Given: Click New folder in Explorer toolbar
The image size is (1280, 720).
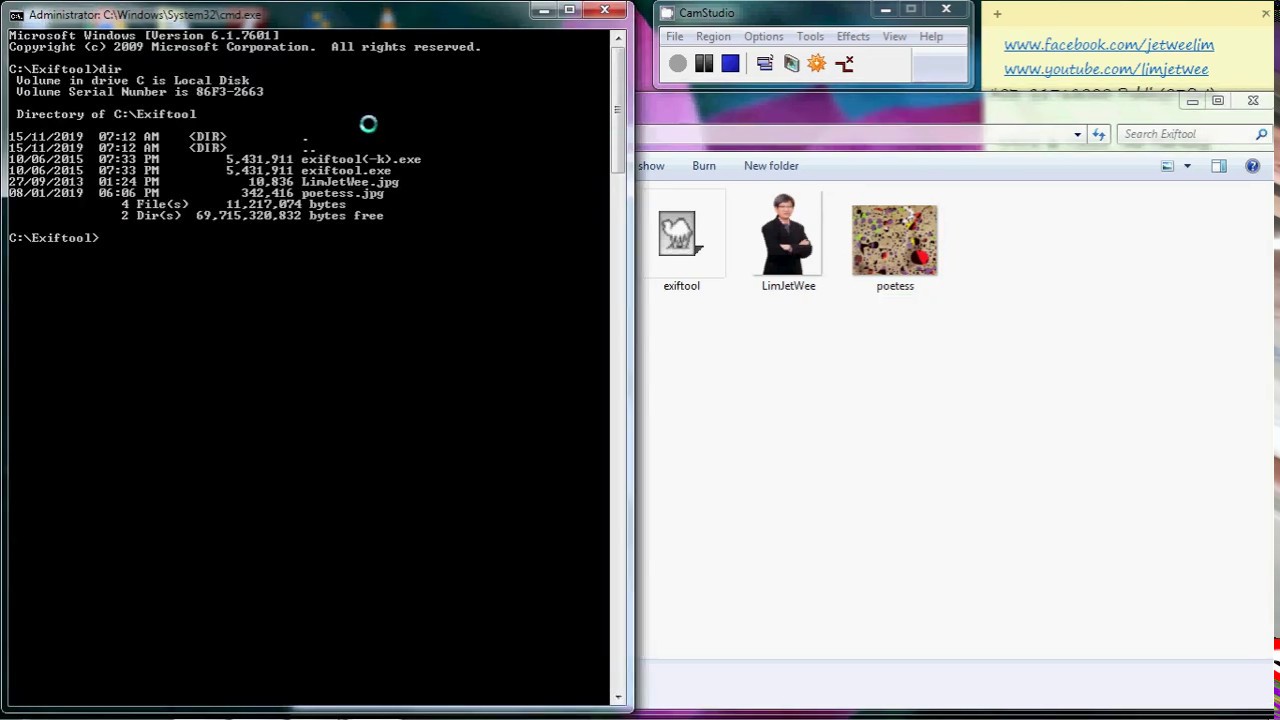Looking at the screenshot, I should pos(771,166).
